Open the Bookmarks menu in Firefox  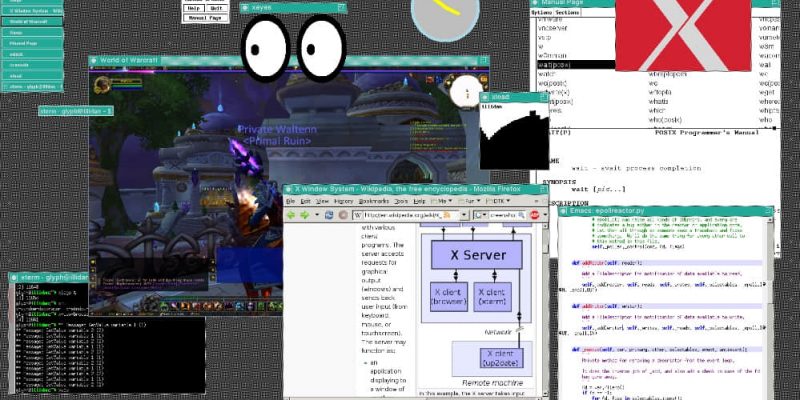click(374, 201)
